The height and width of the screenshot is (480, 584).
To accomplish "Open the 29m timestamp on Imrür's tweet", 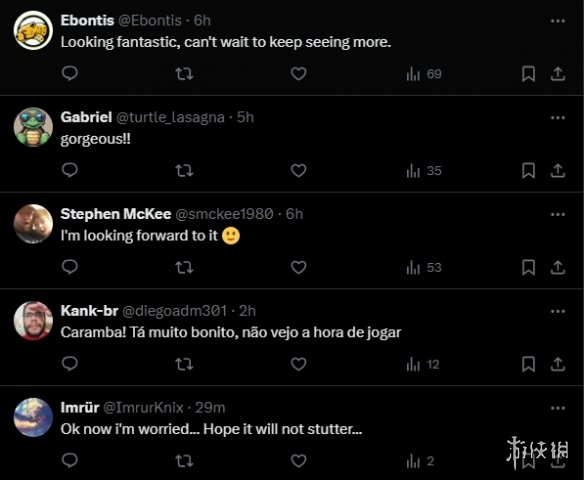I will [x=210, y=408].
